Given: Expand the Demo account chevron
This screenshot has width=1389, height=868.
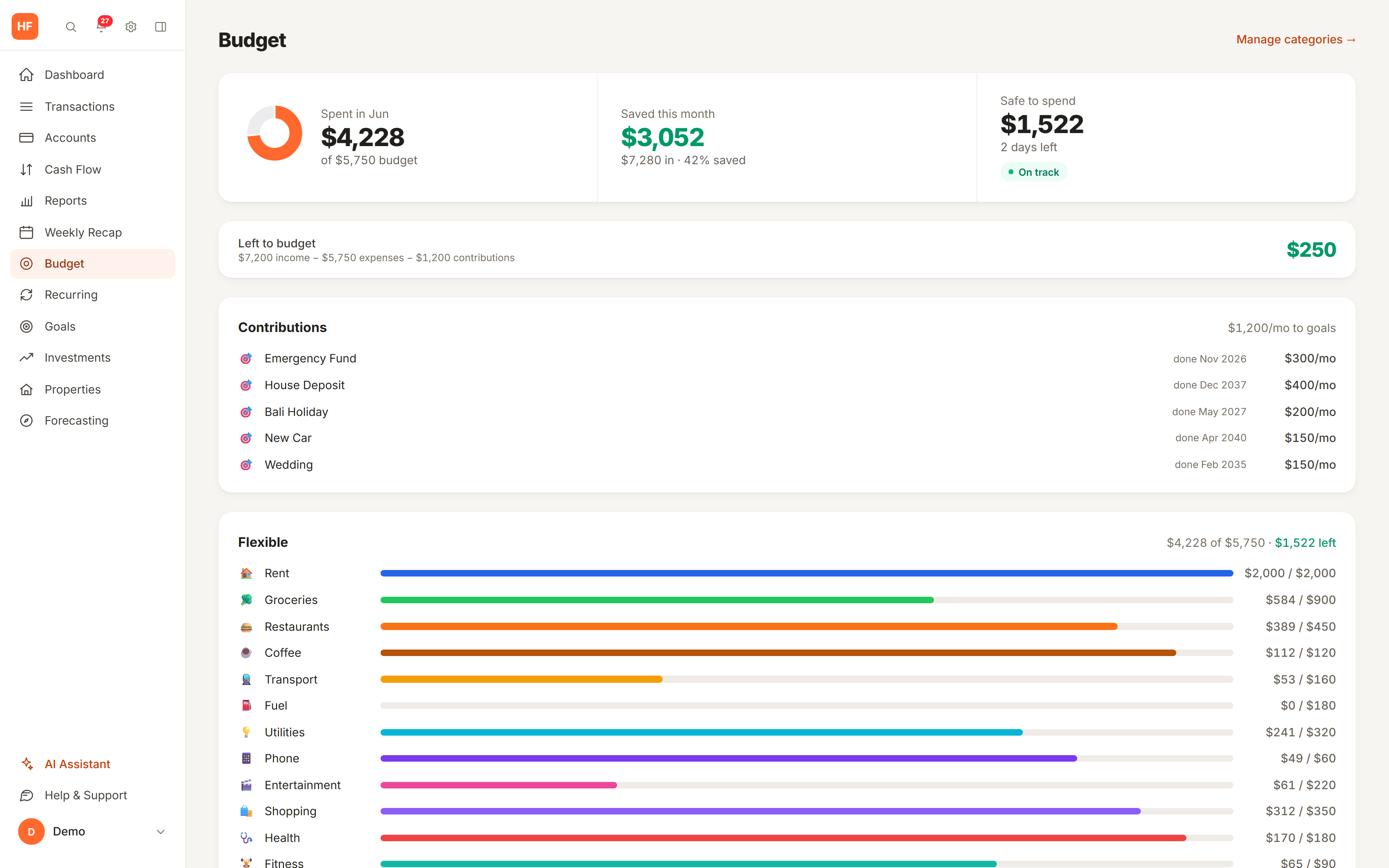Looking at the screenshot, I should coord(161,832).
